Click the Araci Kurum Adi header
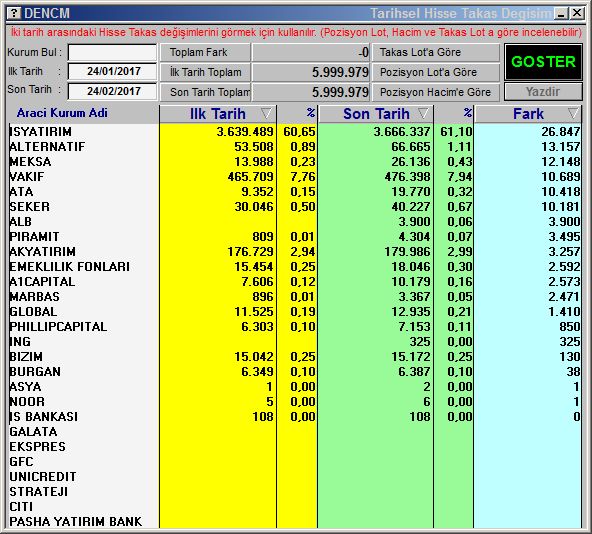Screen dimensions: 592x534 coord(62,113)
